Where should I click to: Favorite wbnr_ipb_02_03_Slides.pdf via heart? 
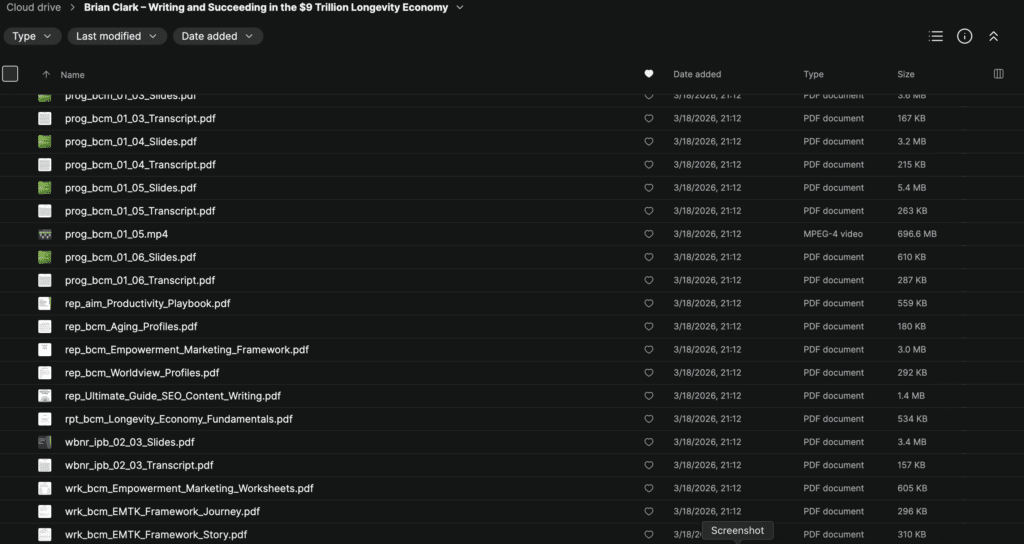[x=648, y=442]
